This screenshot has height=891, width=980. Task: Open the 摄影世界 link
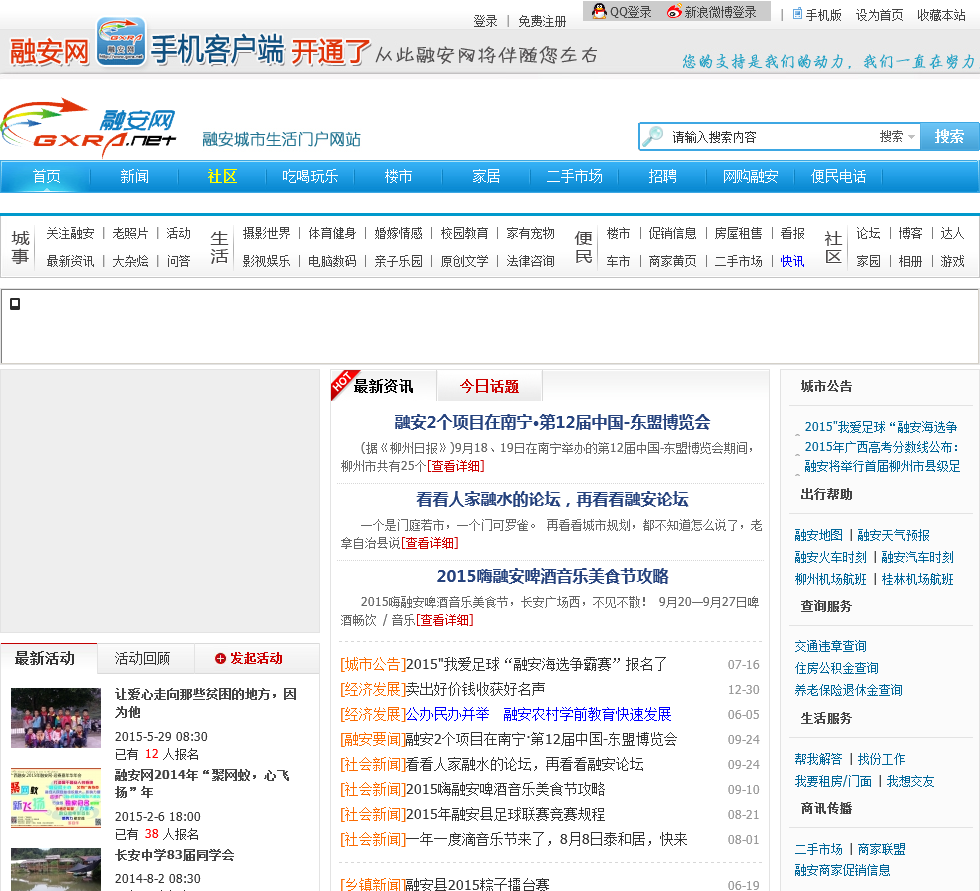coord(266,234)
